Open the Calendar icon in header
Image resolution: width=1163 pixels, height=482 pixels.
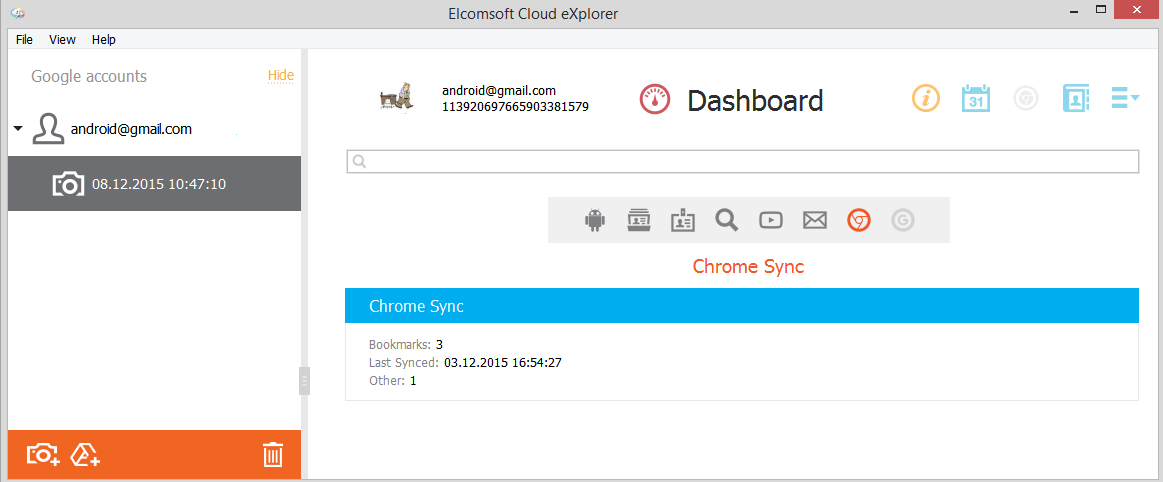coord(976,98)
